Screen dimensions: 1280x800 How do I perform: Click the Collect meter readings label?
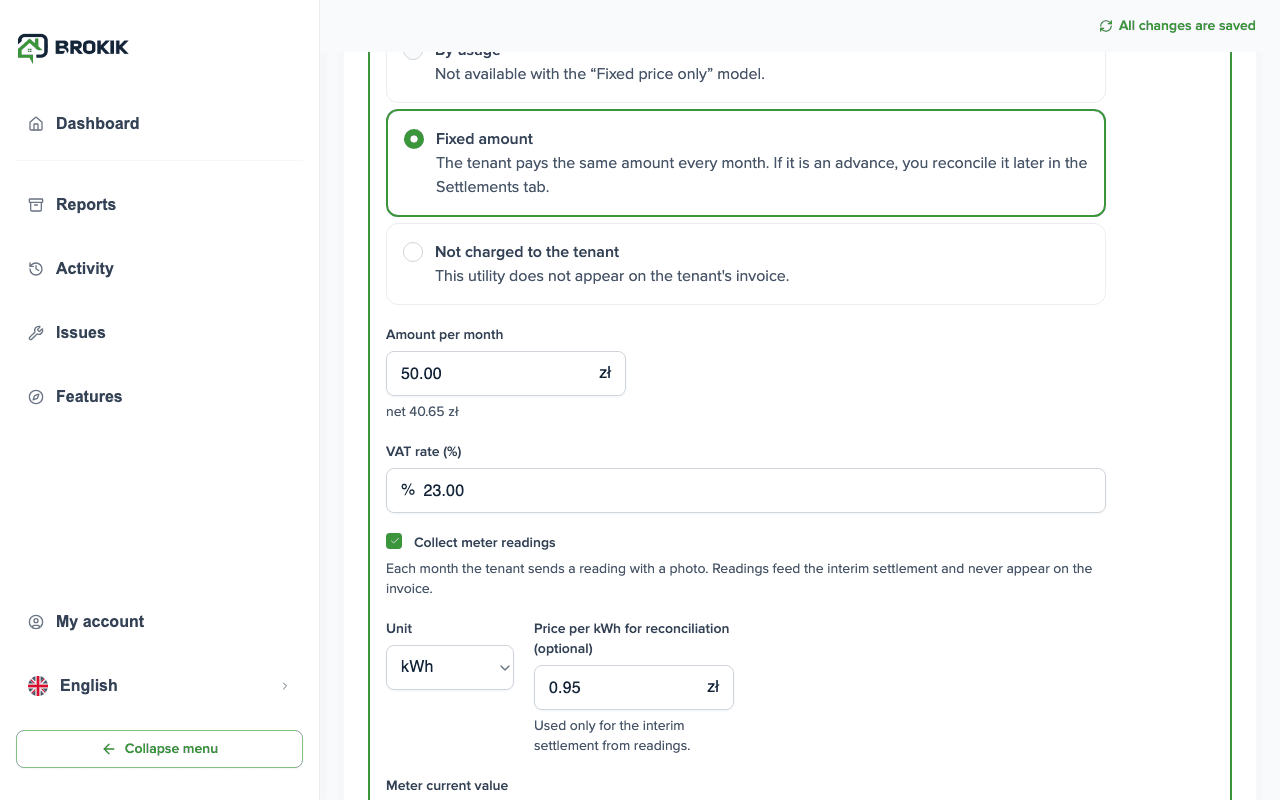pos(485,543)
